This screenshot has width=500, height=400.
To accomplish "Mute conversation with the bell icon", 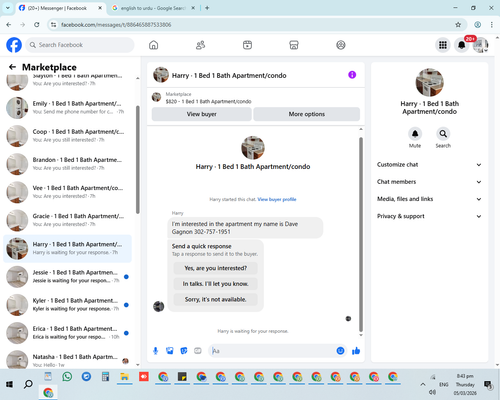I will (415, 134).
